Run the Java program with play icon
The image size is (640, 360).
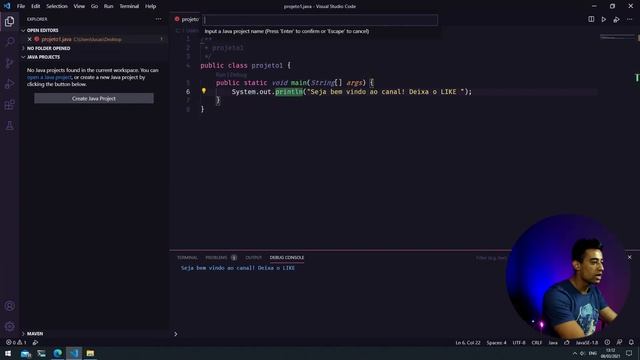[x=604, y=19]
